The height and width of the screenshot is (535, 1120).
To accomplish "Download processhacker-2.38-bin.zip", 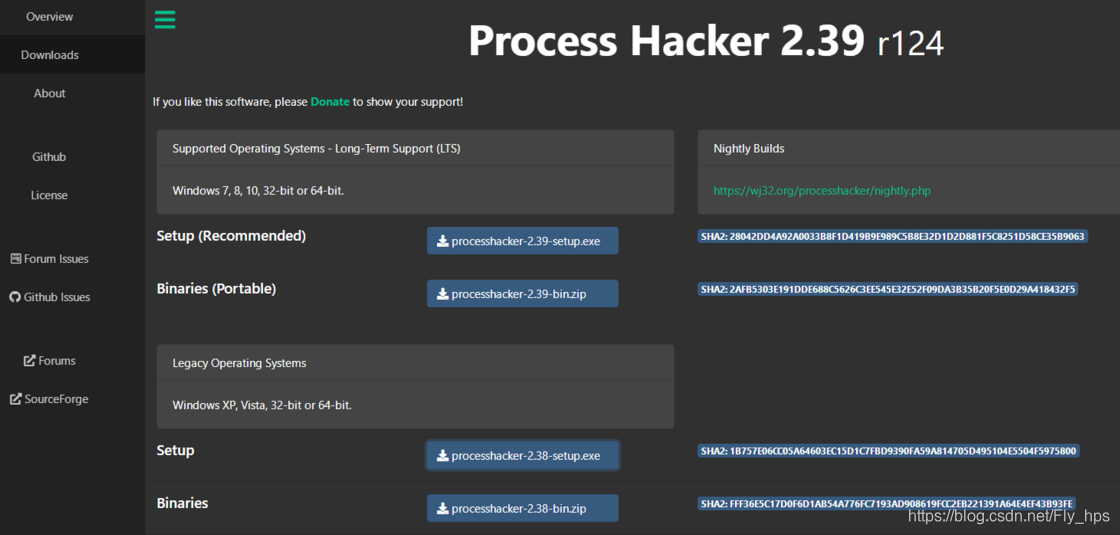I will pyautogui.click(x=523, y=509).
